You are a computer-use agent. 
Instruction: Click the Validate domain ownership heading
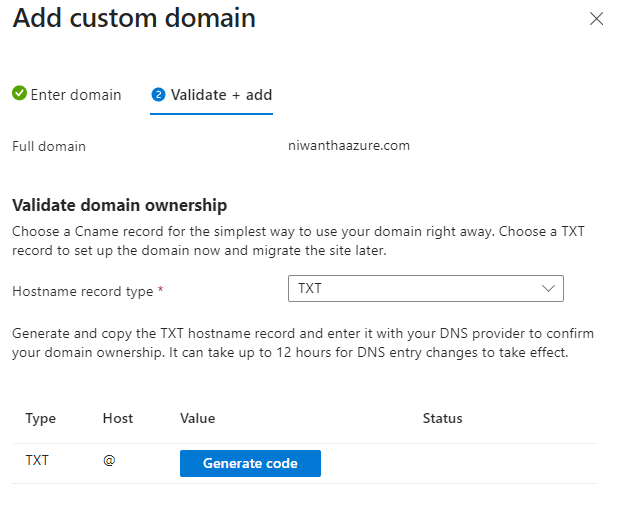point(119,206)
